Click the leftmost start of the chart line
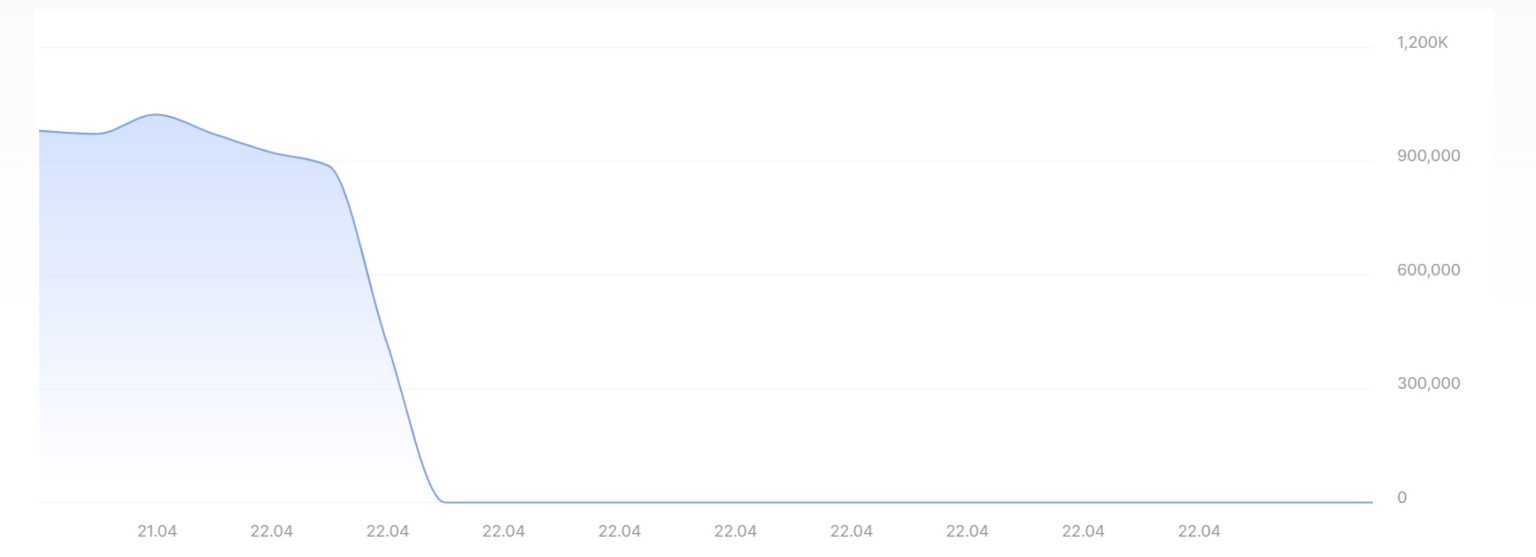The width and height of the screenshot is (1536, 557). point(40,131)
